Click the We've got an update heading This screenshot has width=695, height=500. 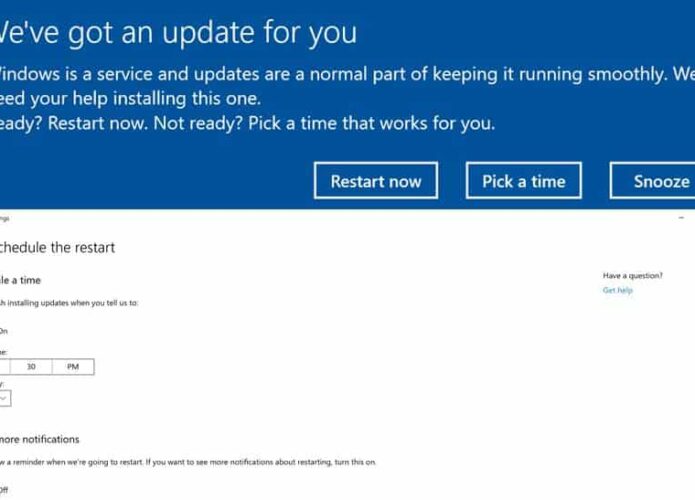[x=178, y=32]
